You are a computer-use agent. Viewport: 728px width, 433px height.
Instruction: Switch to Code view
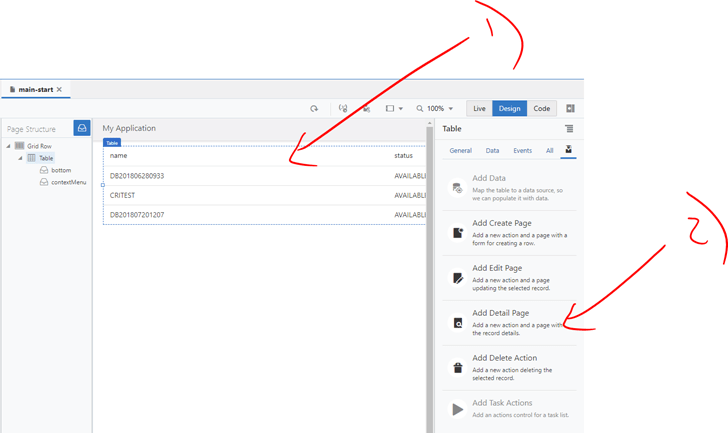541,109
